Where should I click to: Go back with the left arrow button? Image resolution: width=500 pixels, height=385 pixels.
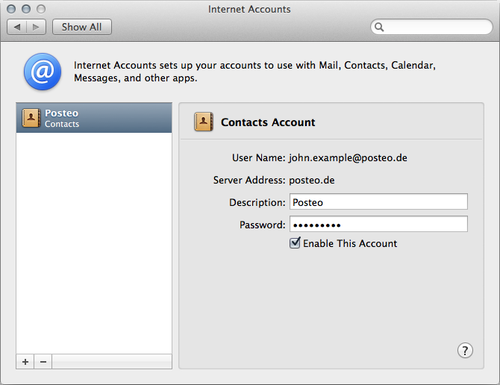click(17, 27)
